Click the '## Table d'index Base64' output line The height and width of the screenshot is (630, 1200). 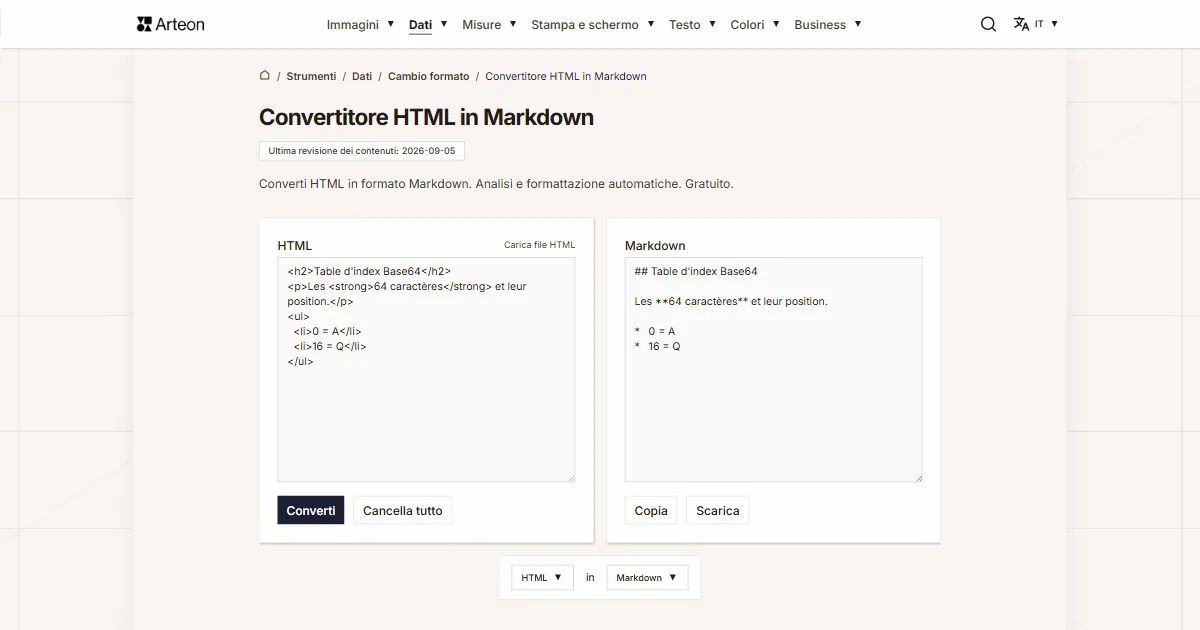696,271
